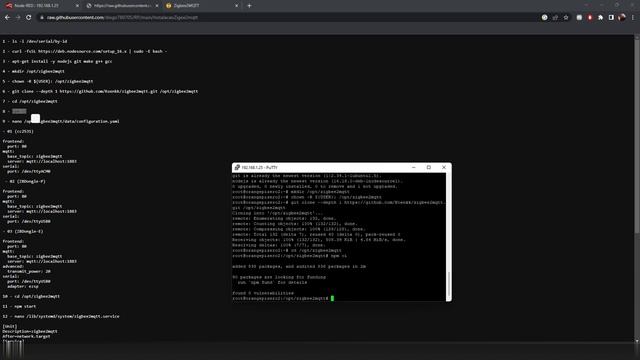Open the Chrome profile avatar
640x360 pixels.
point(622,18)
